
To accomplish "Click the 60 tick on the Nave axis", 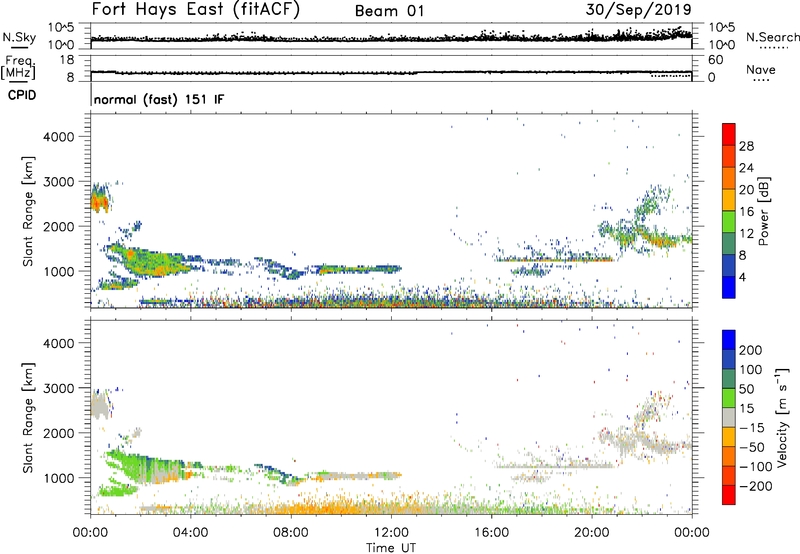I will tap(716, 60).
